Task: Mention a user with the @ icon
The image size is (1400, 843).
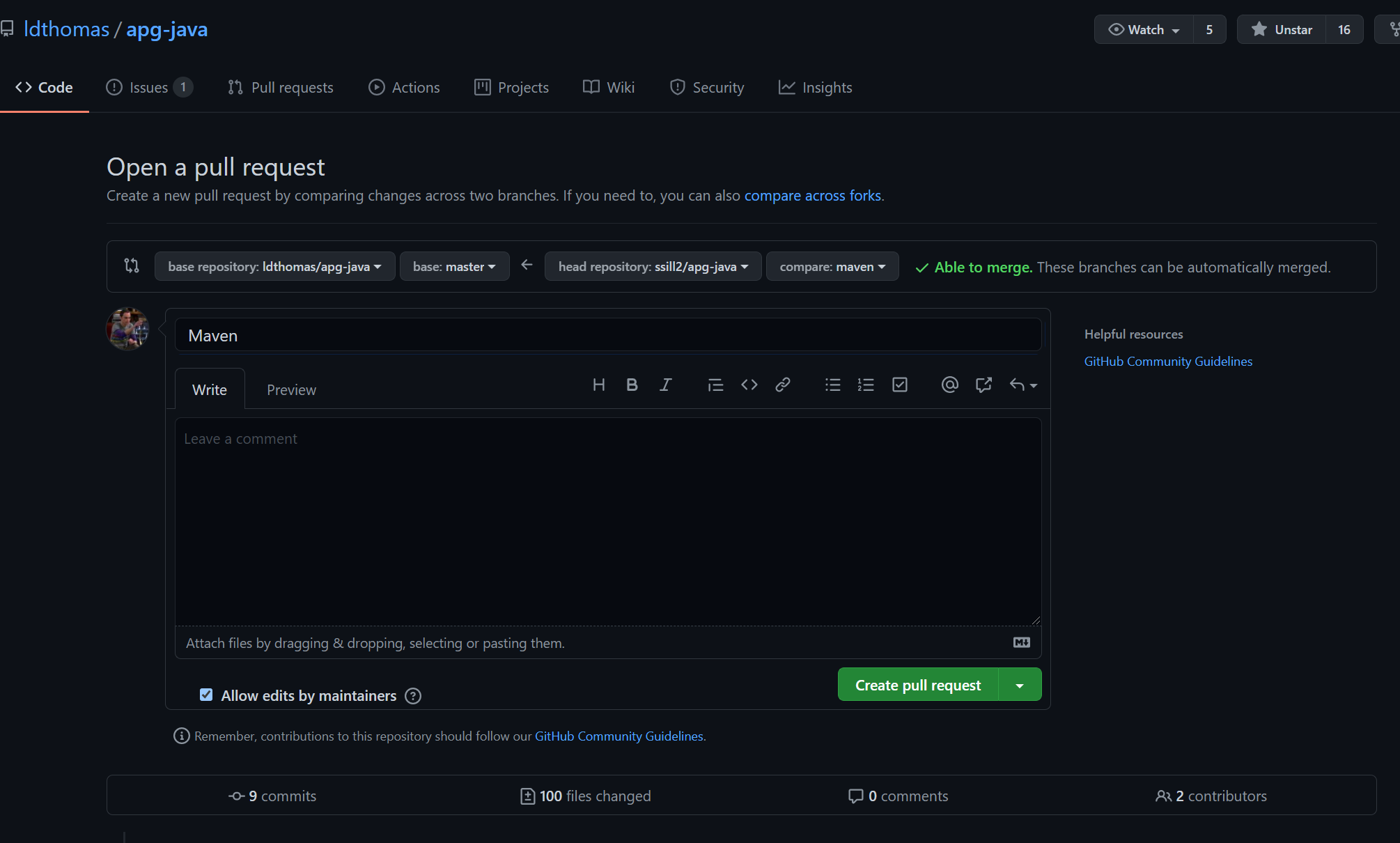Action: (950, 385)
